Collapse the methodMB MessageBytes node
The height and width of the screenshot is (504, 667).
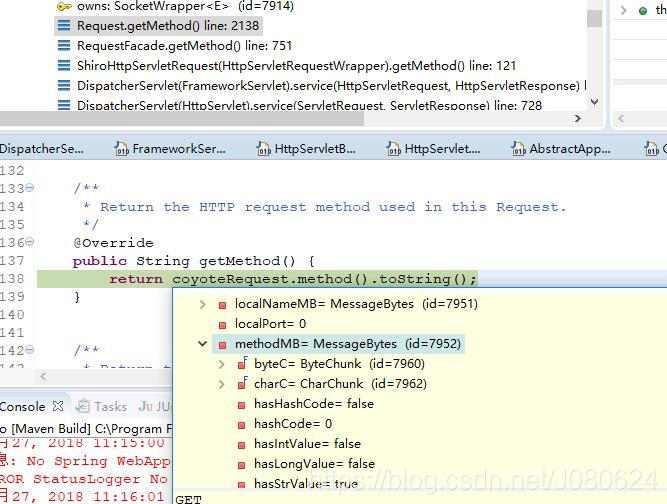(203, 344)
